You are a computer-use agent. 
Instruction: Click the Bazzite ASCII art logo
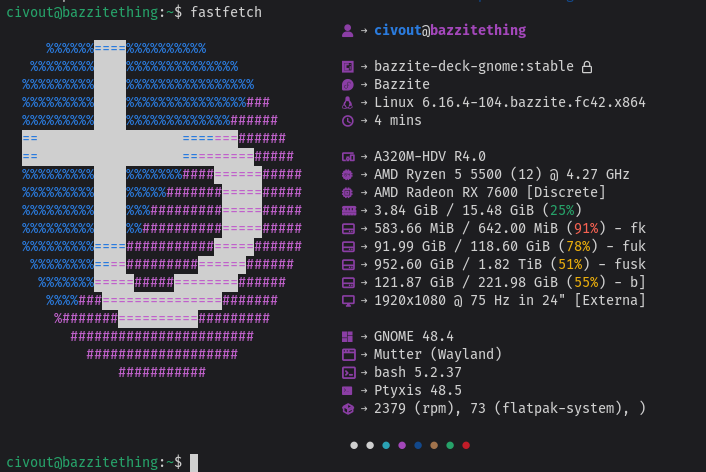coord(162,210)
